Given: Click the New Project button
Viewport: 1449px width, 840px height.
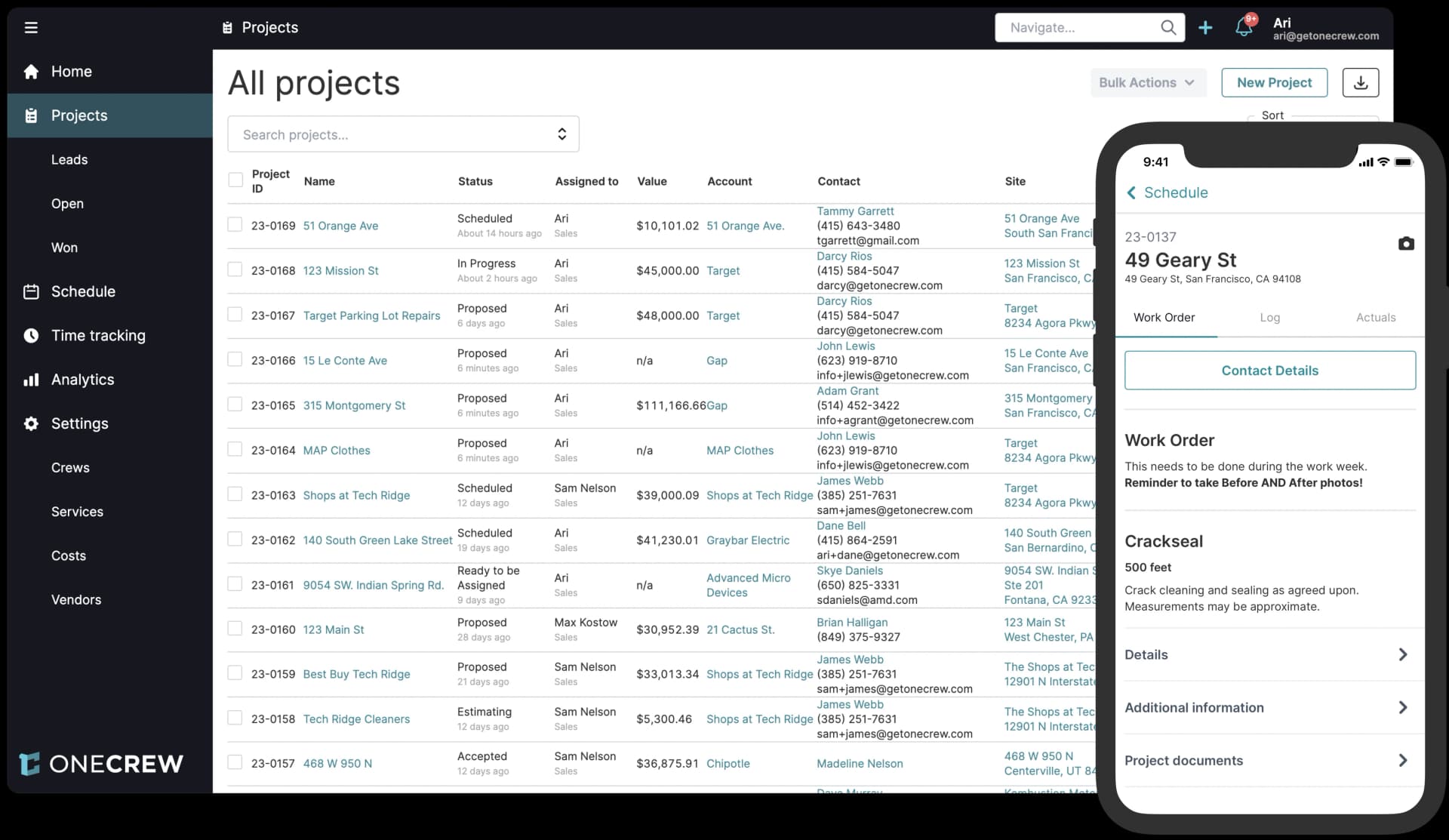Looking at the screenshot, I should click(1274, 82).
